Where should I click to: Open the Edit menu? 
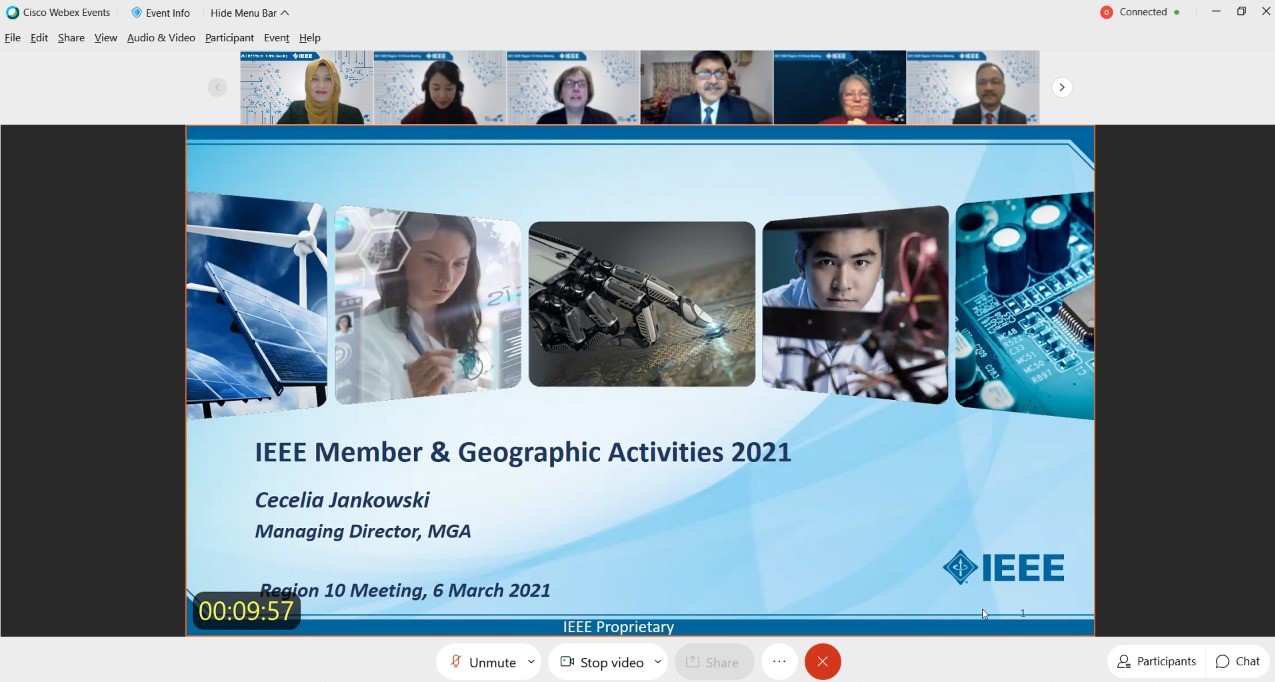pyautogui.click(x=39, y=38)
